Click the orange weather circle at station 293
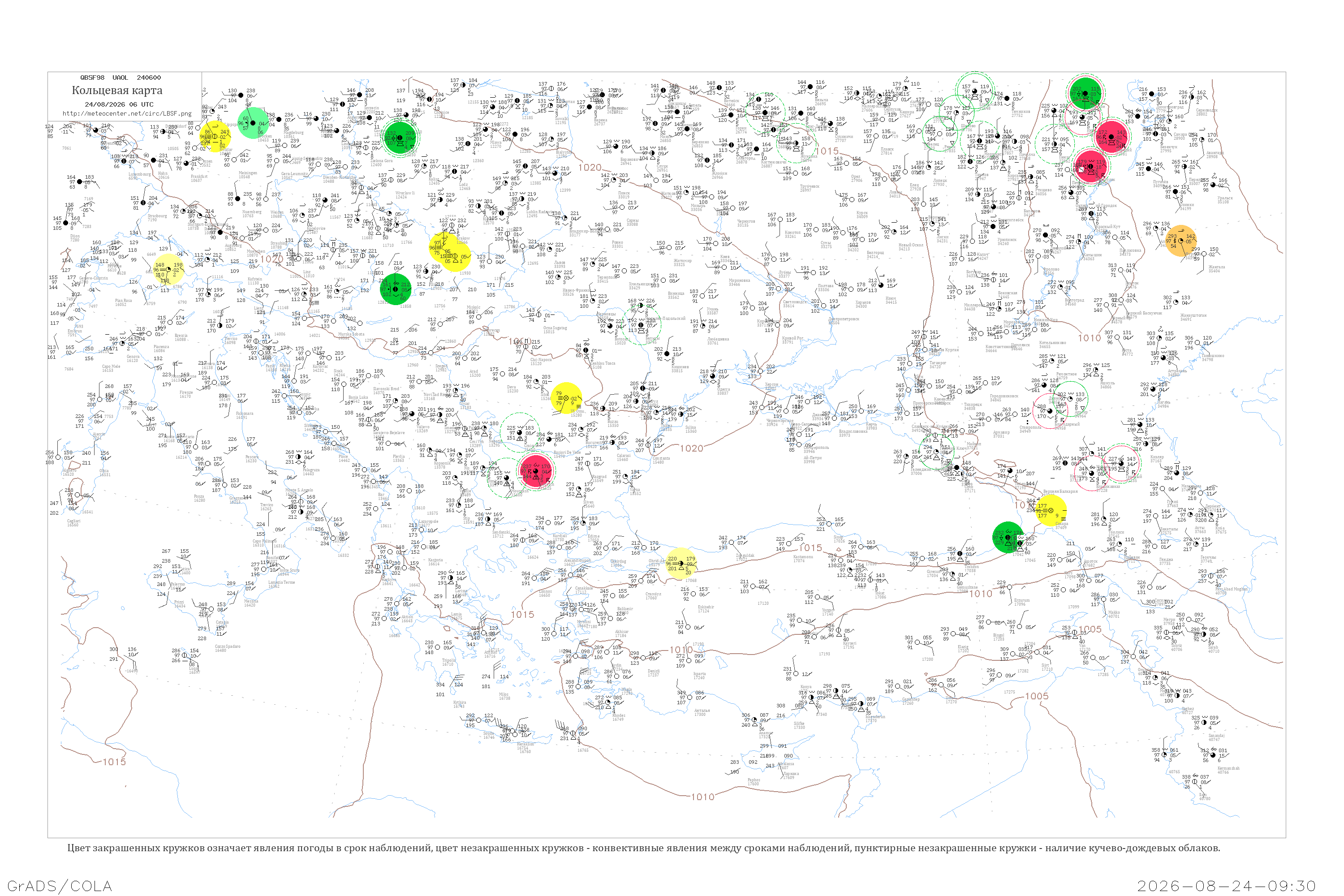The width and height of the screenshot is (1344, 896). coord(1180,241)
